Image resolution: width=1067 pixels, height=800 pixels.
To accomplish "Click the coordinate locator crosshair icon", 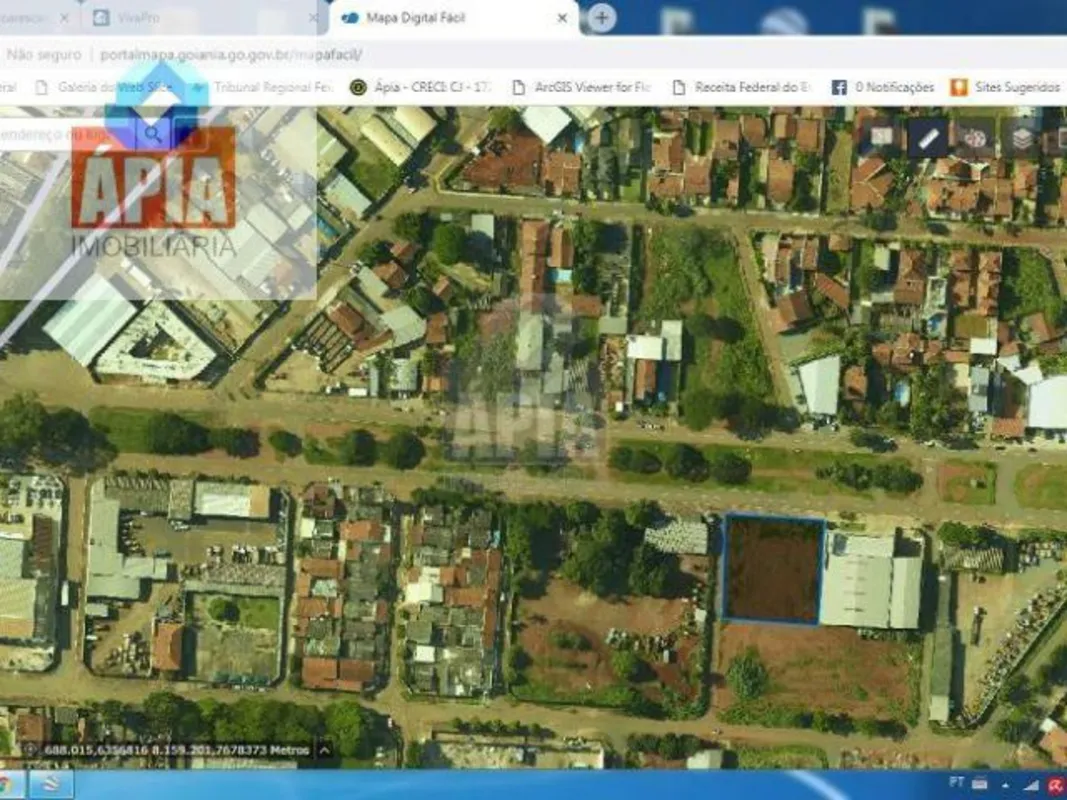I will click(29, 750).
